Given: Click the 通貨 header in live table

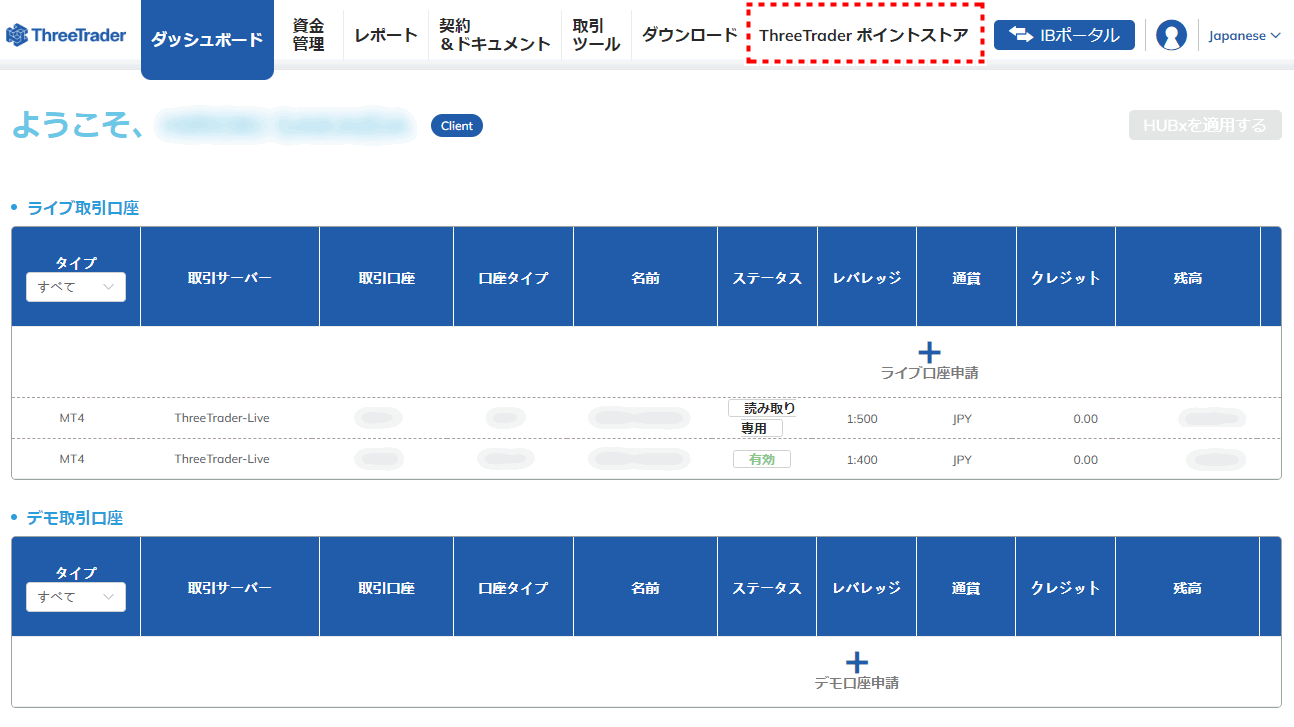Looking at the screenshot, I should (966, 278).
